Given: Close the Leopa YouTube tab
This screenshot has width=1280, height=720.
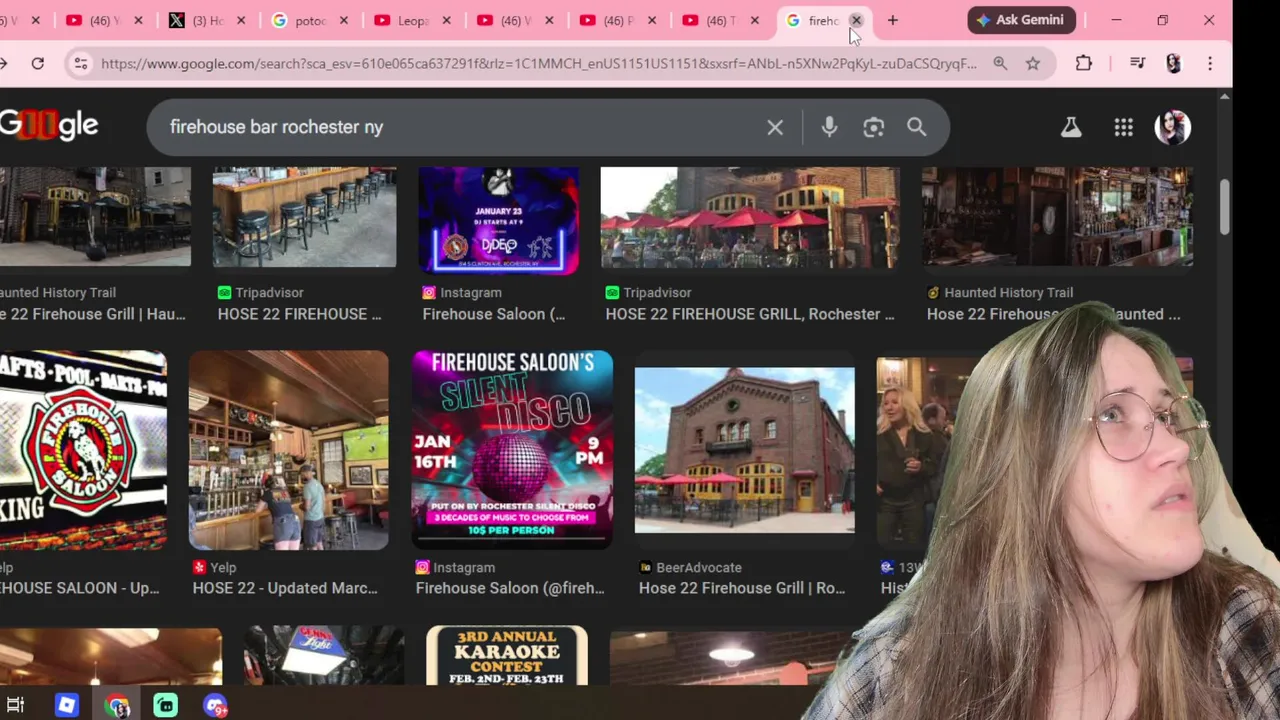Looking at the screenshot, I should click(446, 20).
